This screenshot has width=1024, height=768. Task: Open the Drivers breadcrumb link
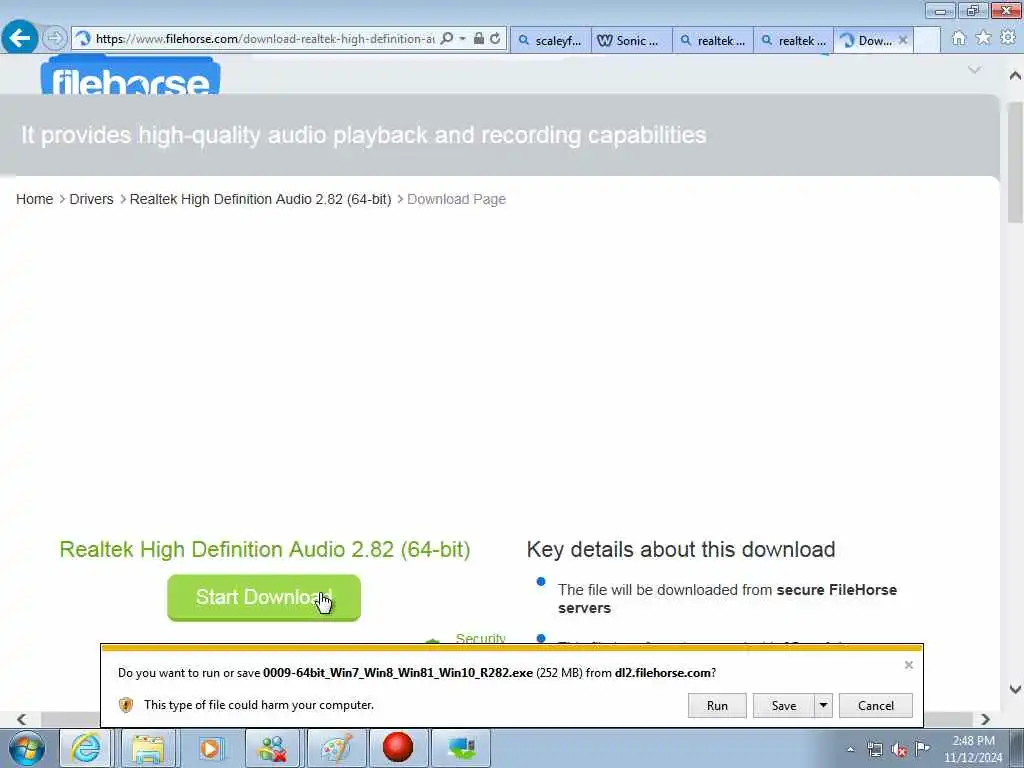pos(91,199)
